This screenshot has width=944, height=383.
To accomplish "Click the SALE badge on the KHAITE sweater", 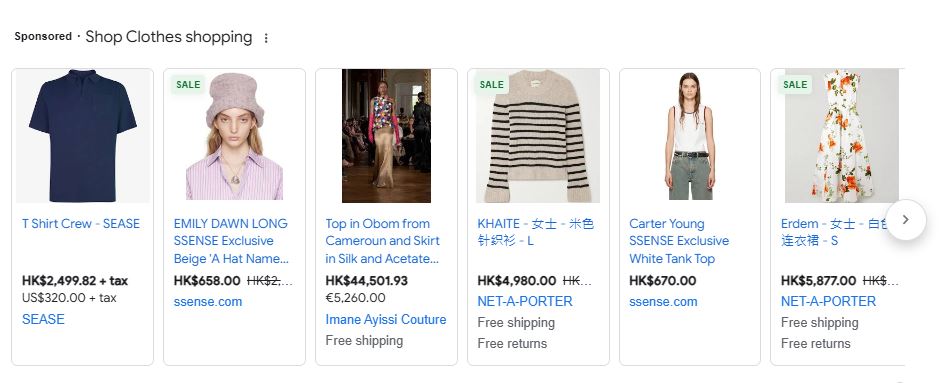I will tap(491, 85).
